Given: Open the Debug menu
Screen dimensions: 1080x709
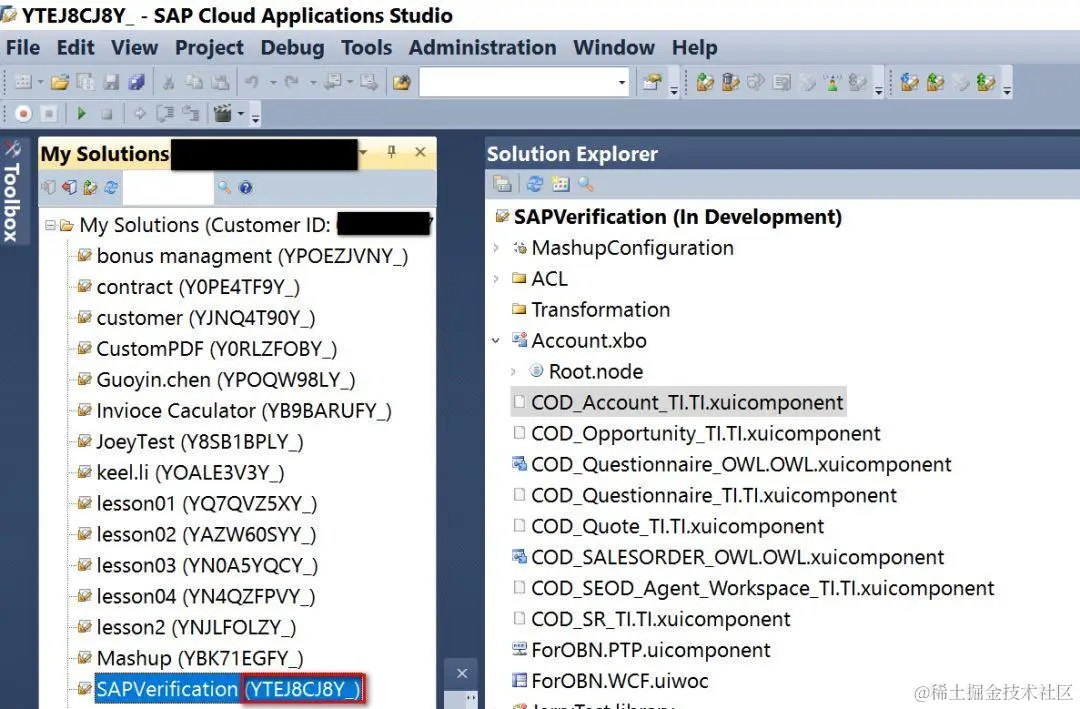Looking at the screenshot, I should coord(292,48).
